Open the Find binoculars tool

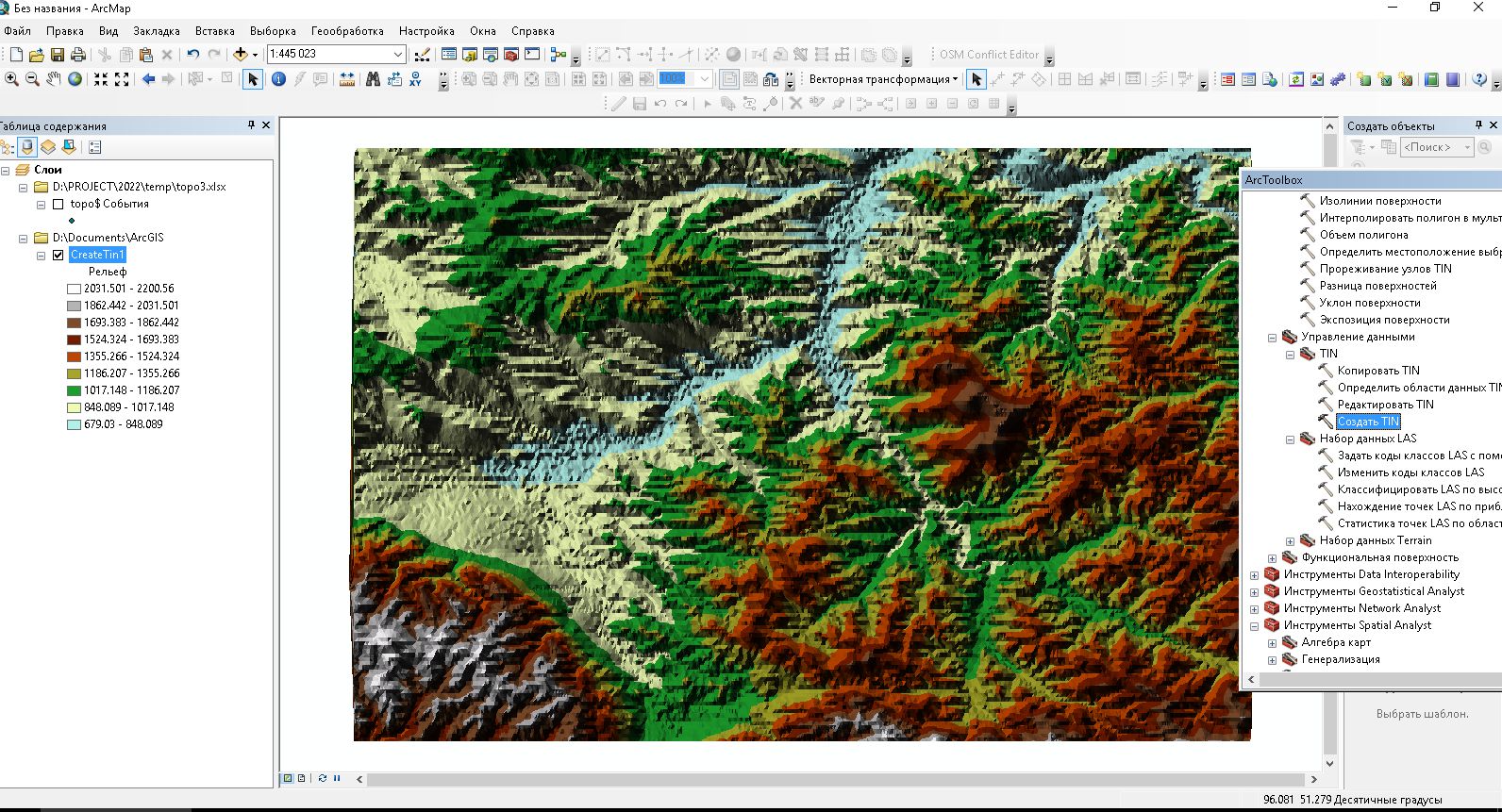(373, 79)
